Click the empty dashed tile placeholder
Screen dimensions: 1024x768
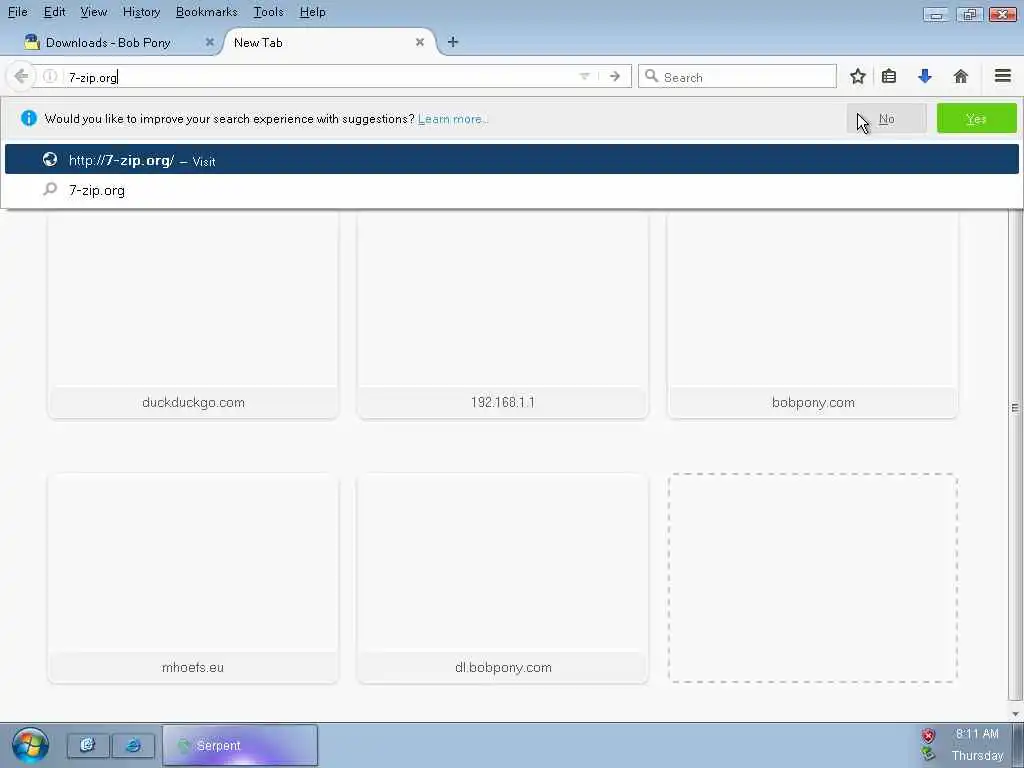point(813,579)
